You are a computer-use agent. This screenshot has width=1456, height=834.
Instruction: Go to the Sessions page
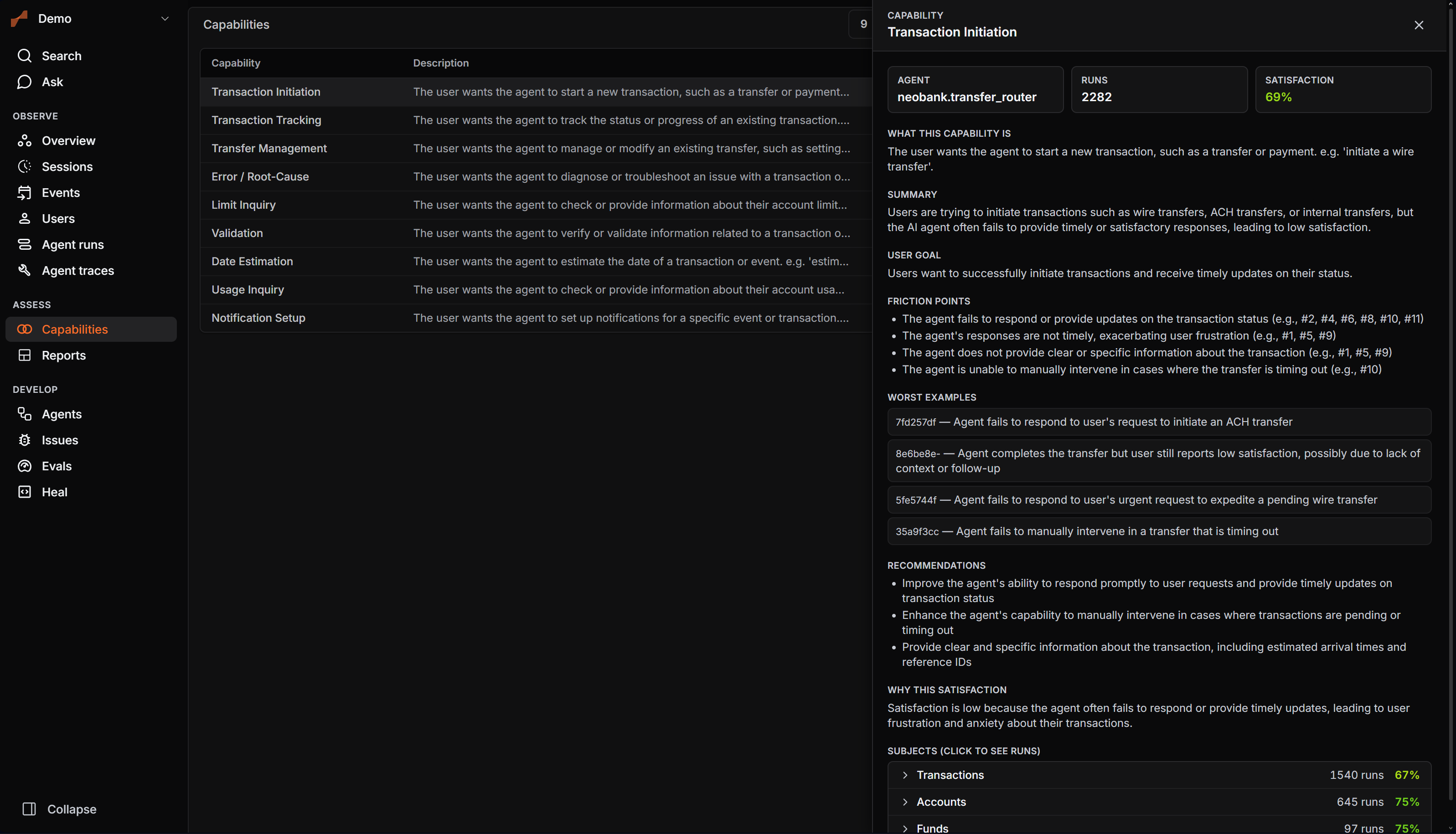(x=91, y=167)
